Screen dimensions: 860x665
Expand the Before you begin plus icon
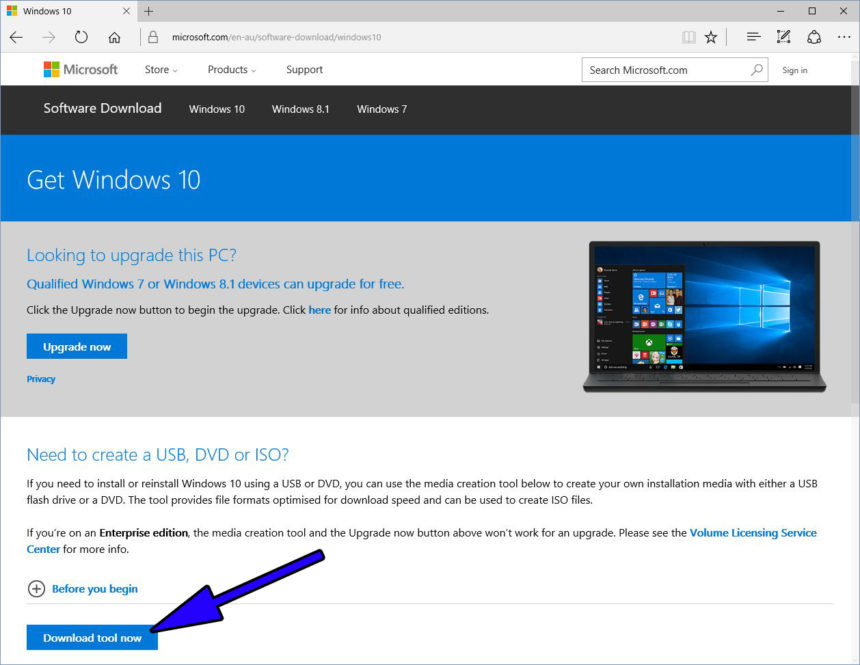click(x=36, y=589)
